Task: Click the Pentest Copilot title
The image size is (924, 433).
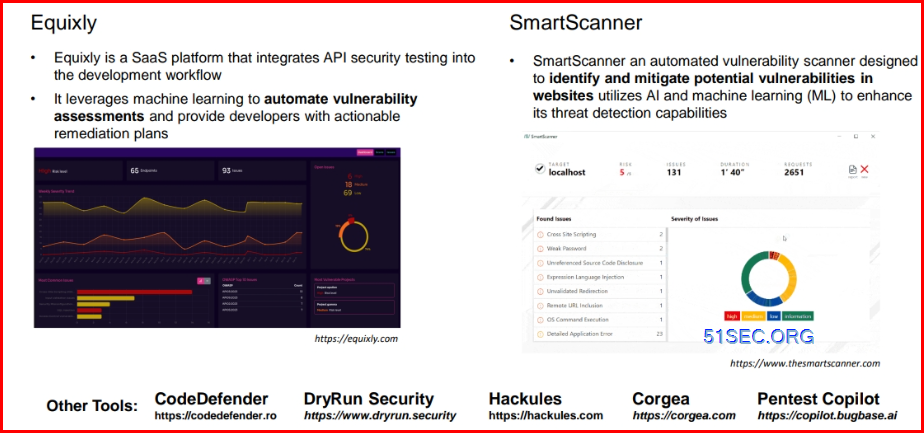Action: [819, 399]
